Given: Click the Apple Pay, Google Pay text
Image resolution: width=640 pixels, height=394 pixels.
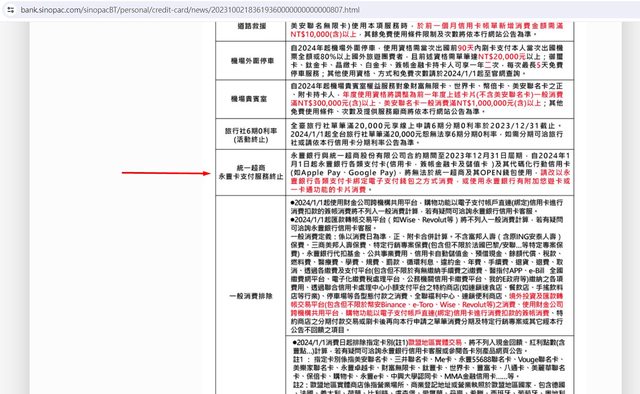Looking at the screenshot, I should pos(344,173).
